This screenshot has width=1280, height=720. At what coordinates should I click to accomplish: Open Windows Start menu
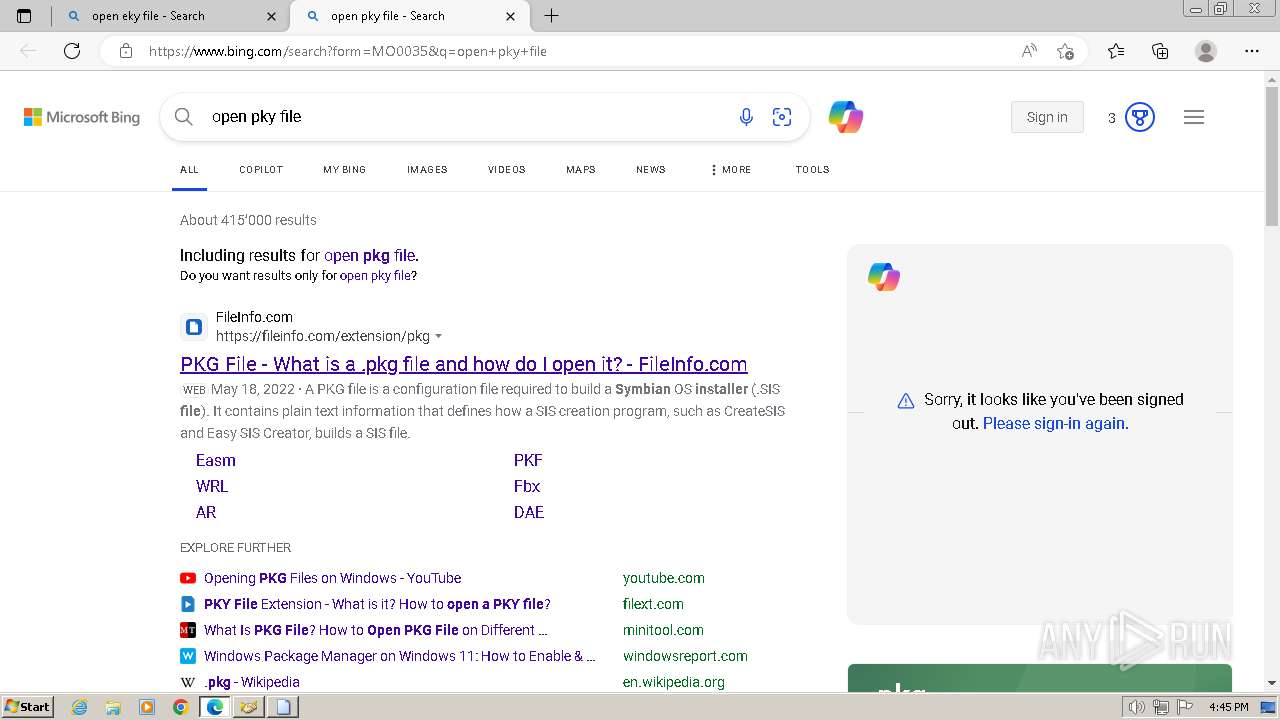[x=27, y=707]
